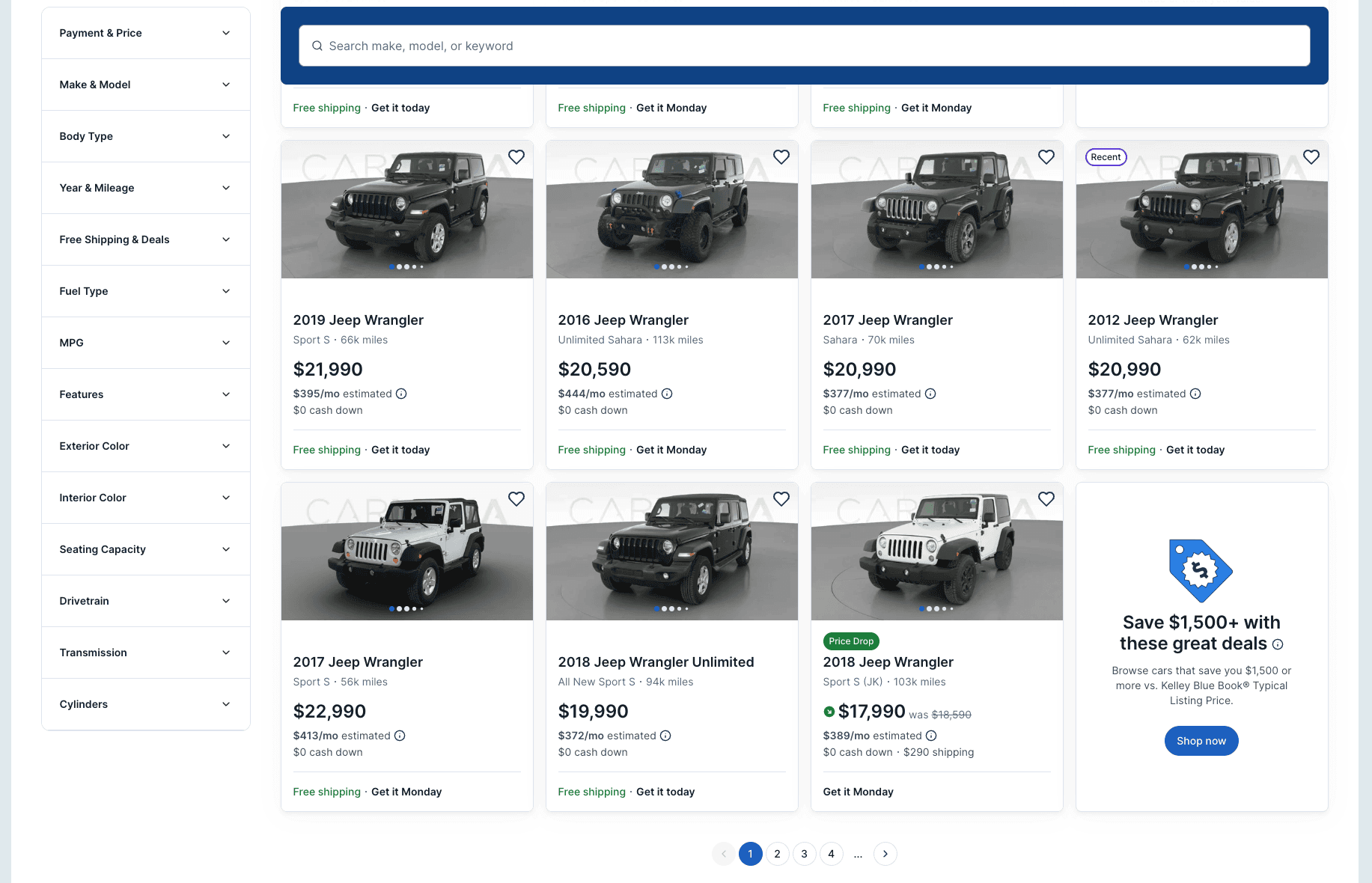
Task: Save the 2018 Jeep Wrangler Unlimited via heart
Action: 781,499
